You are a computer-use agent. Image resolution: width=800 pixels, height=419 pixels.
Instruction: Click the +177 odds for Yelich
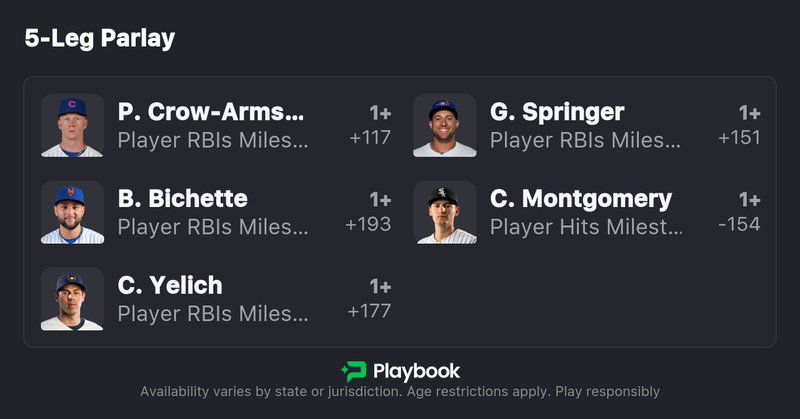[369, 311]
